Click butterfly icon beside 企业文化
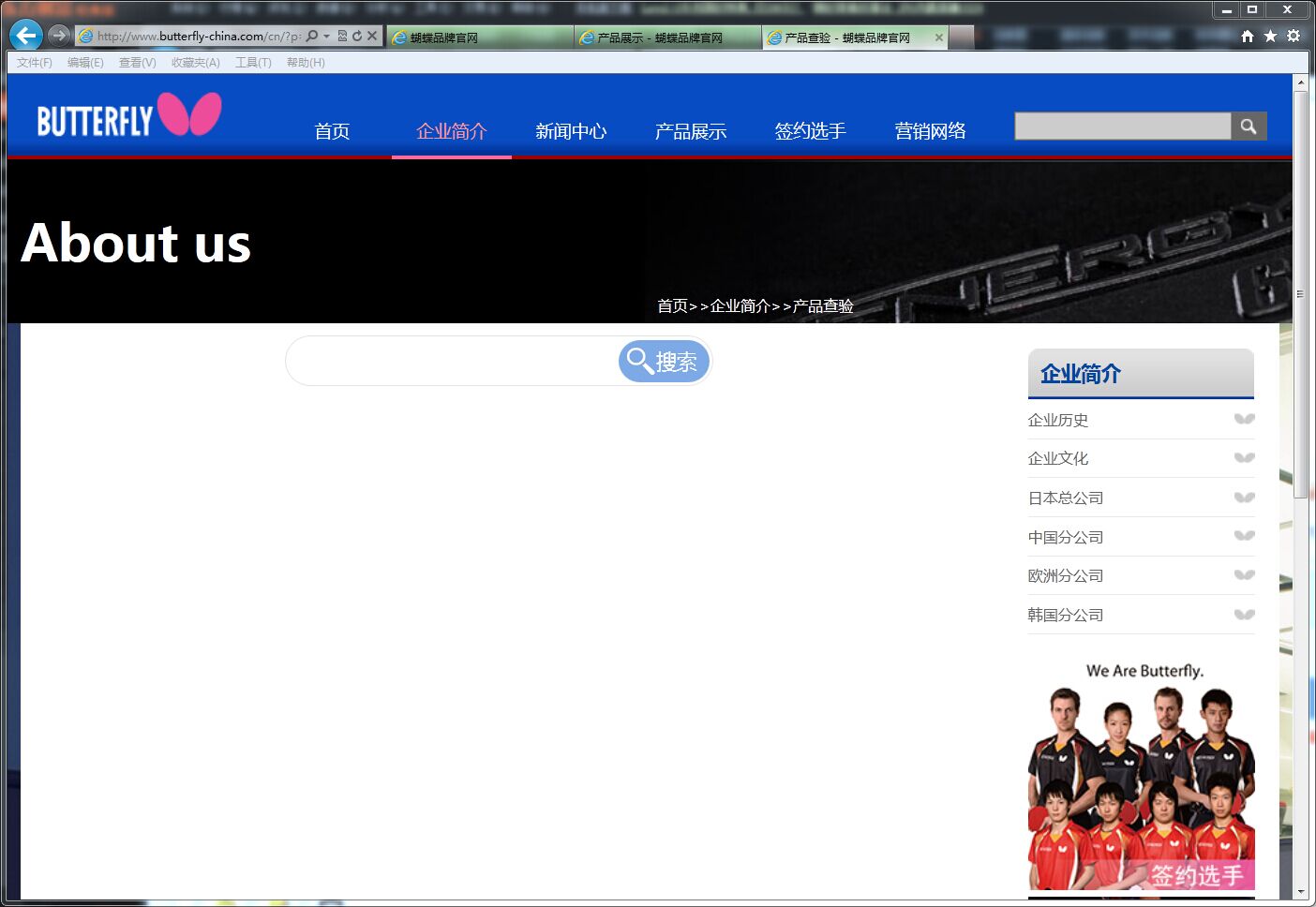Viewport: 1316px width, 907px height. (x=1244, y=457)
